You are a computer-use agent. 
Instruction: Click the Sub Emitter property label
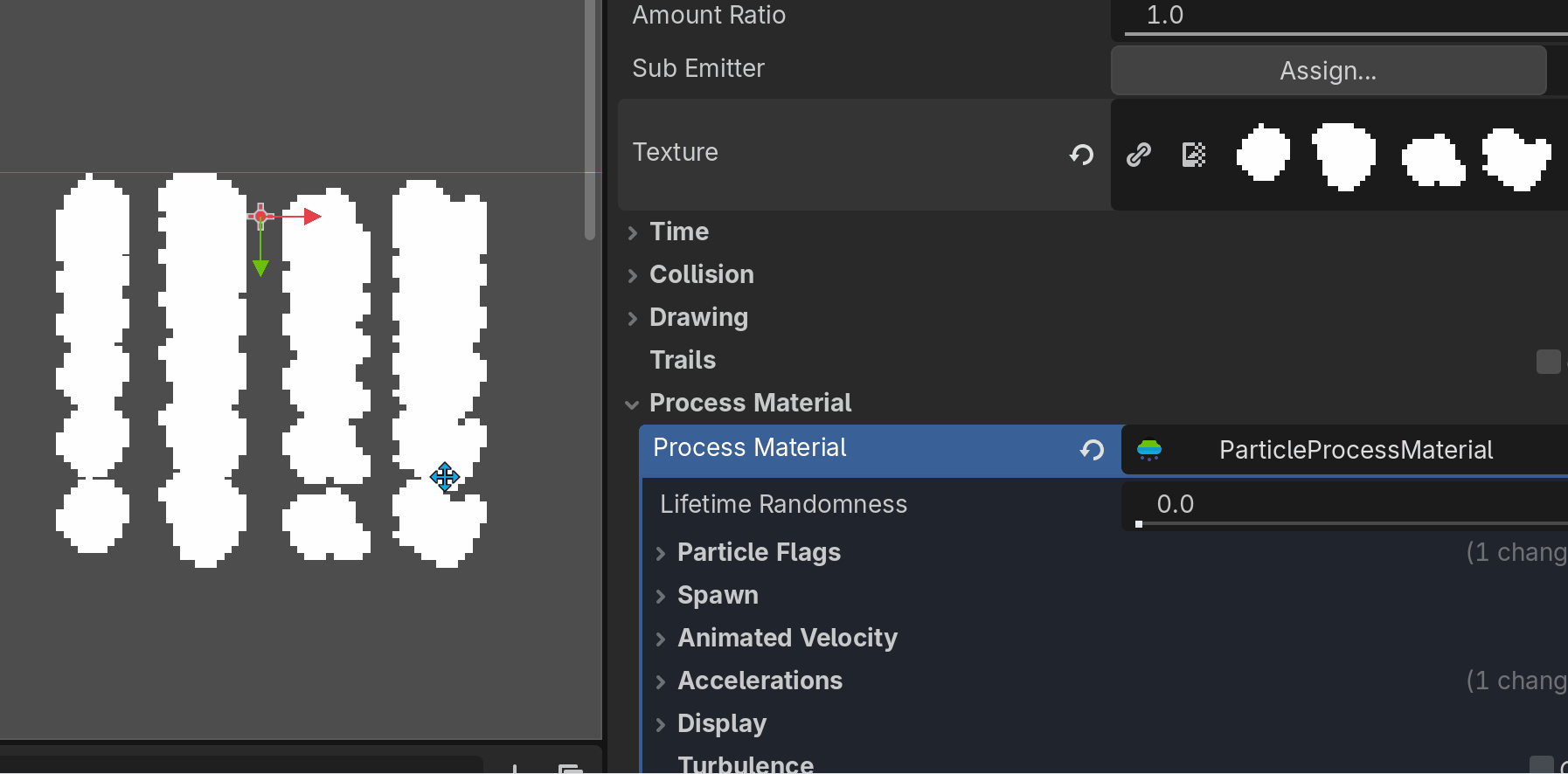[698, 68]
